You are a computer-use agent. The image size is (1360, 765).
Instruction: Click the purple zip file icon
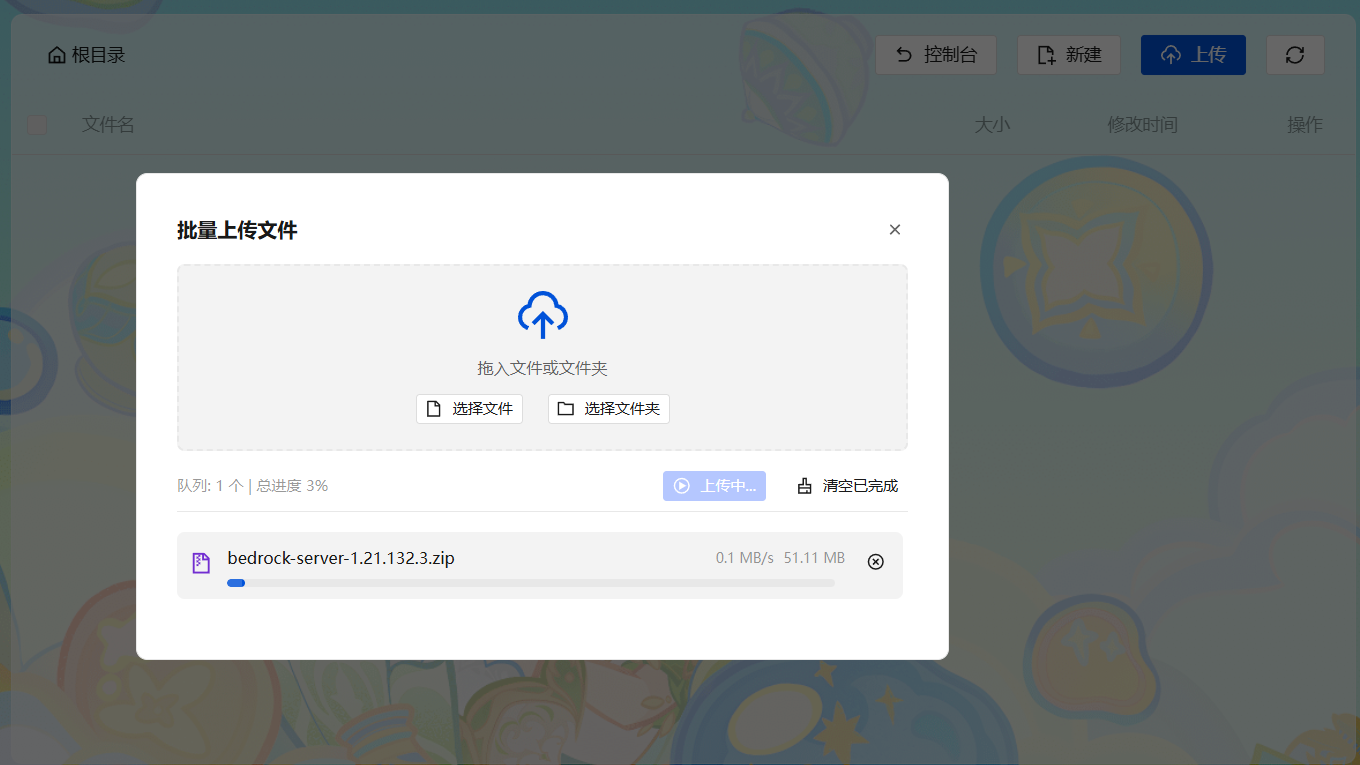tap(201, 563)
